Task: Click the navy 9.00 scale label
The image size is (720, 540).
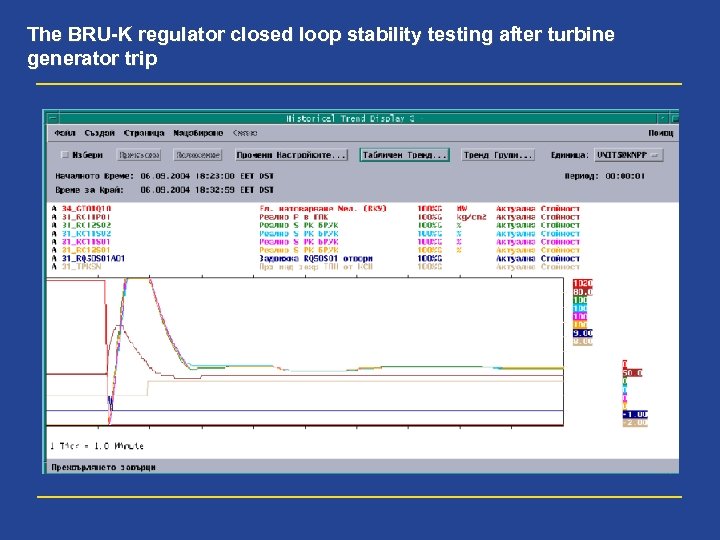Action: point(583,333)
